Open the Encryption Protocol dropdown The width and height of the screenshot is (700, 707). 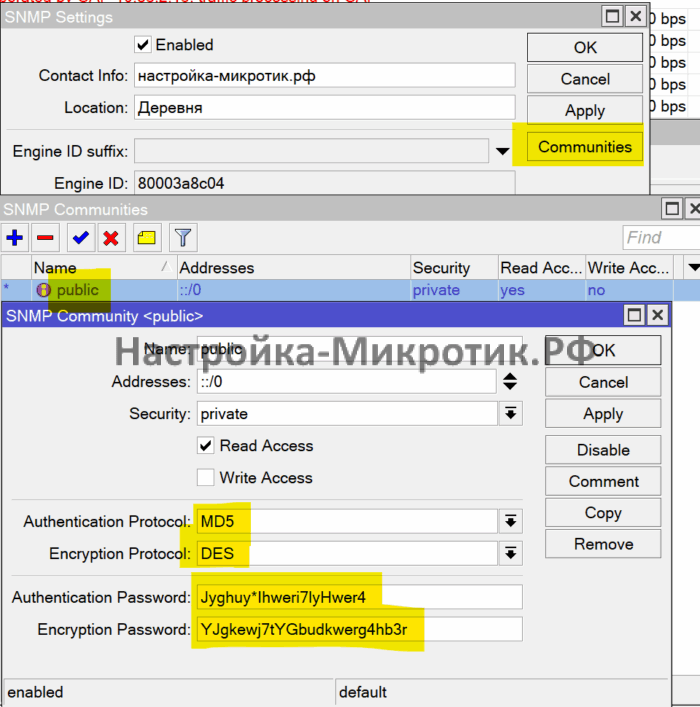[511, 553]
